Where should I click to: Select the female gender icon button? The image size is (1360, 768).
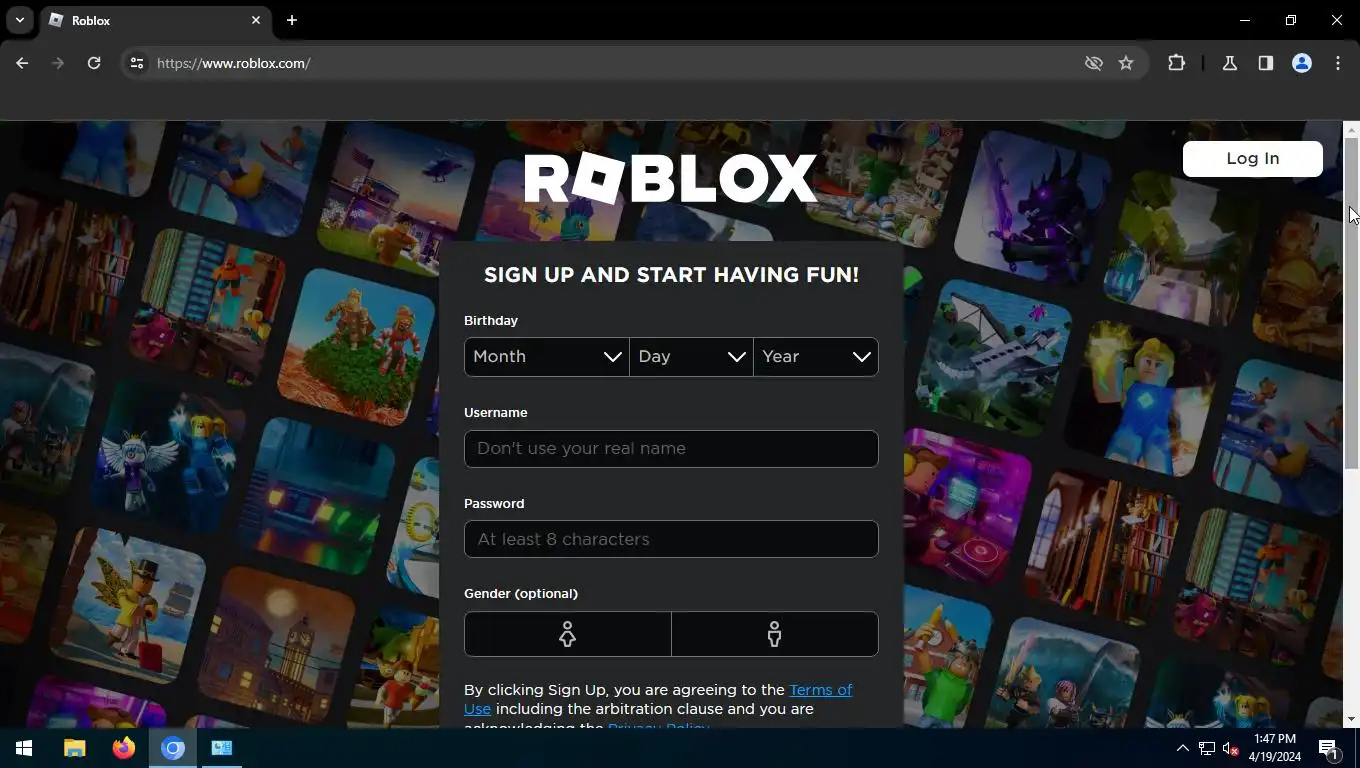568,634
